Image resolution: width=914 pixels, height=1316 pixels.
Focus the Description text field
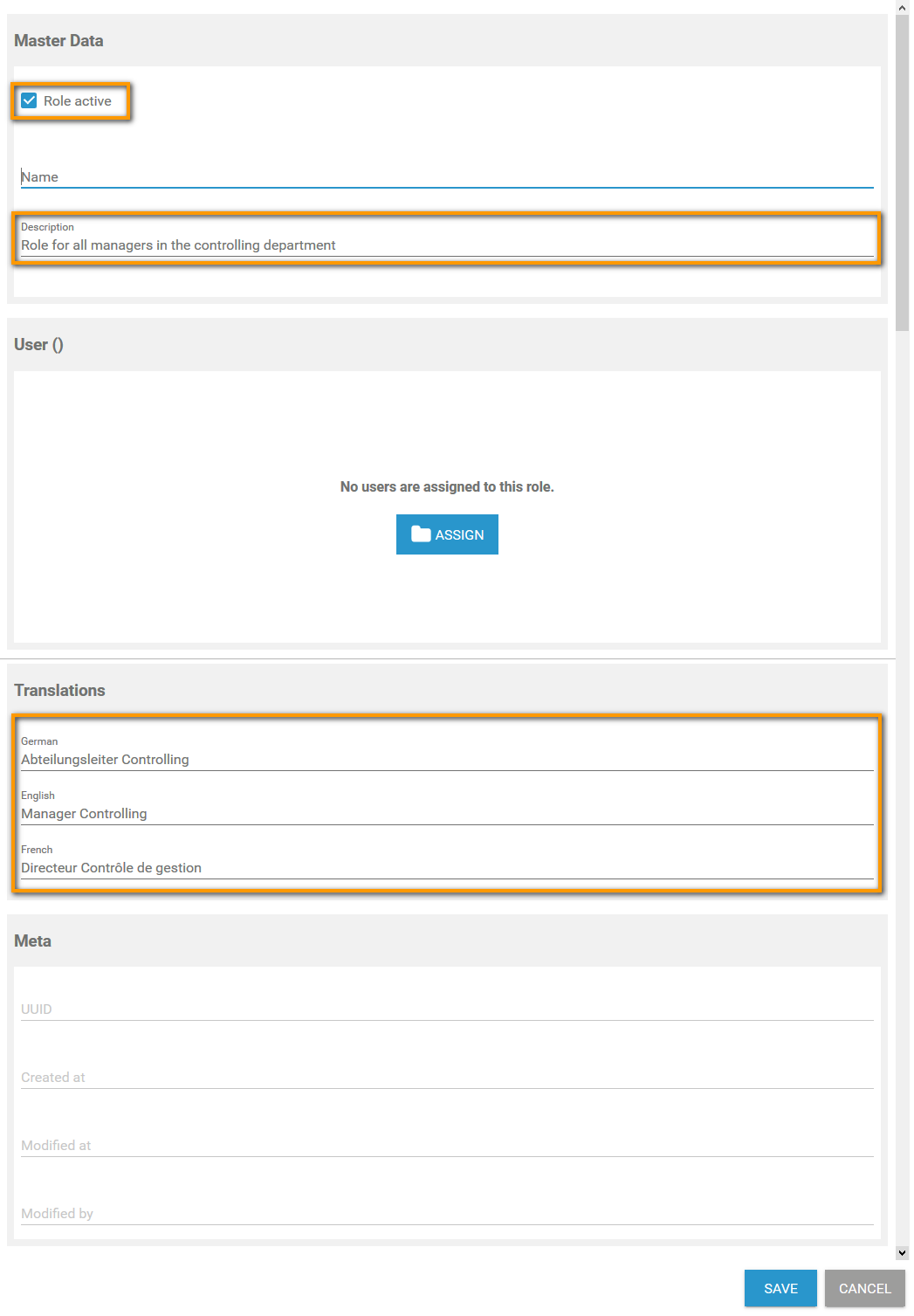point(446,245)
